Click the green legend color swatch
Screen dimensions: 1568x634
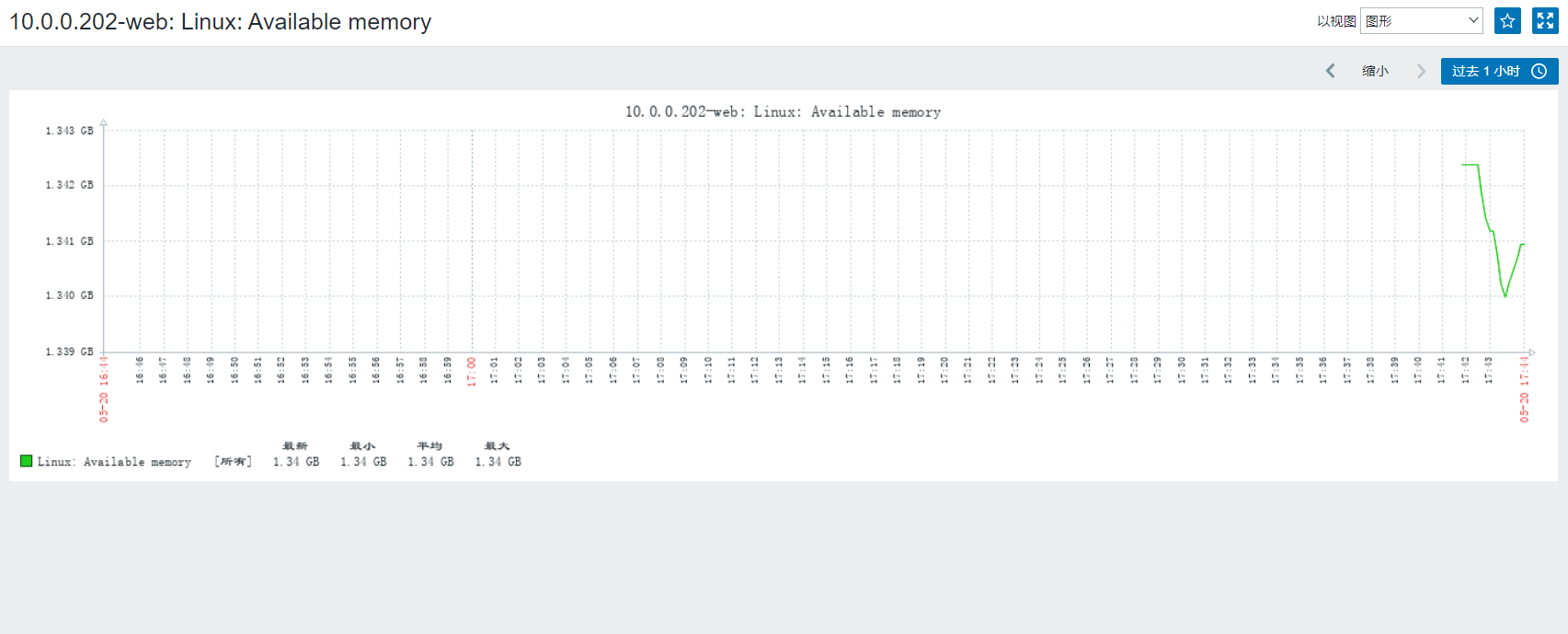click(x=27, y=461)
